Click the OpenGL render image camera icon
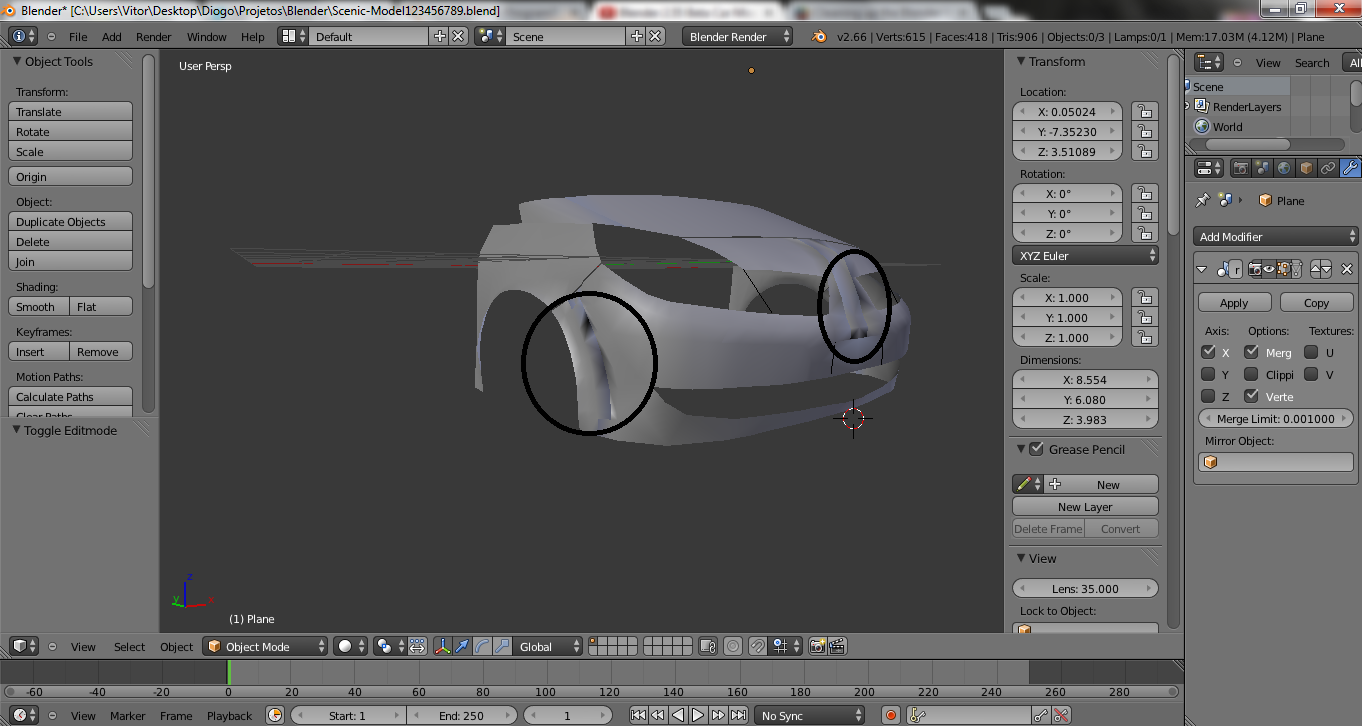The width and height of the screenshot is (1362, 726). (817, 647)
